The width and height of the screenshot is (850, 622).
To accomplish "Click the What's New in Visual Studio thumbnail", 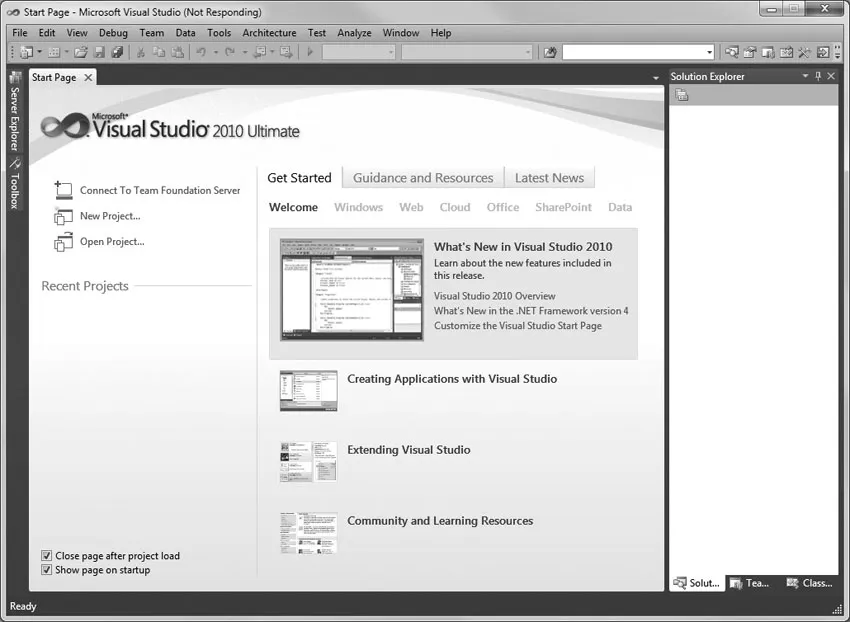I will [x=351, y=290].
